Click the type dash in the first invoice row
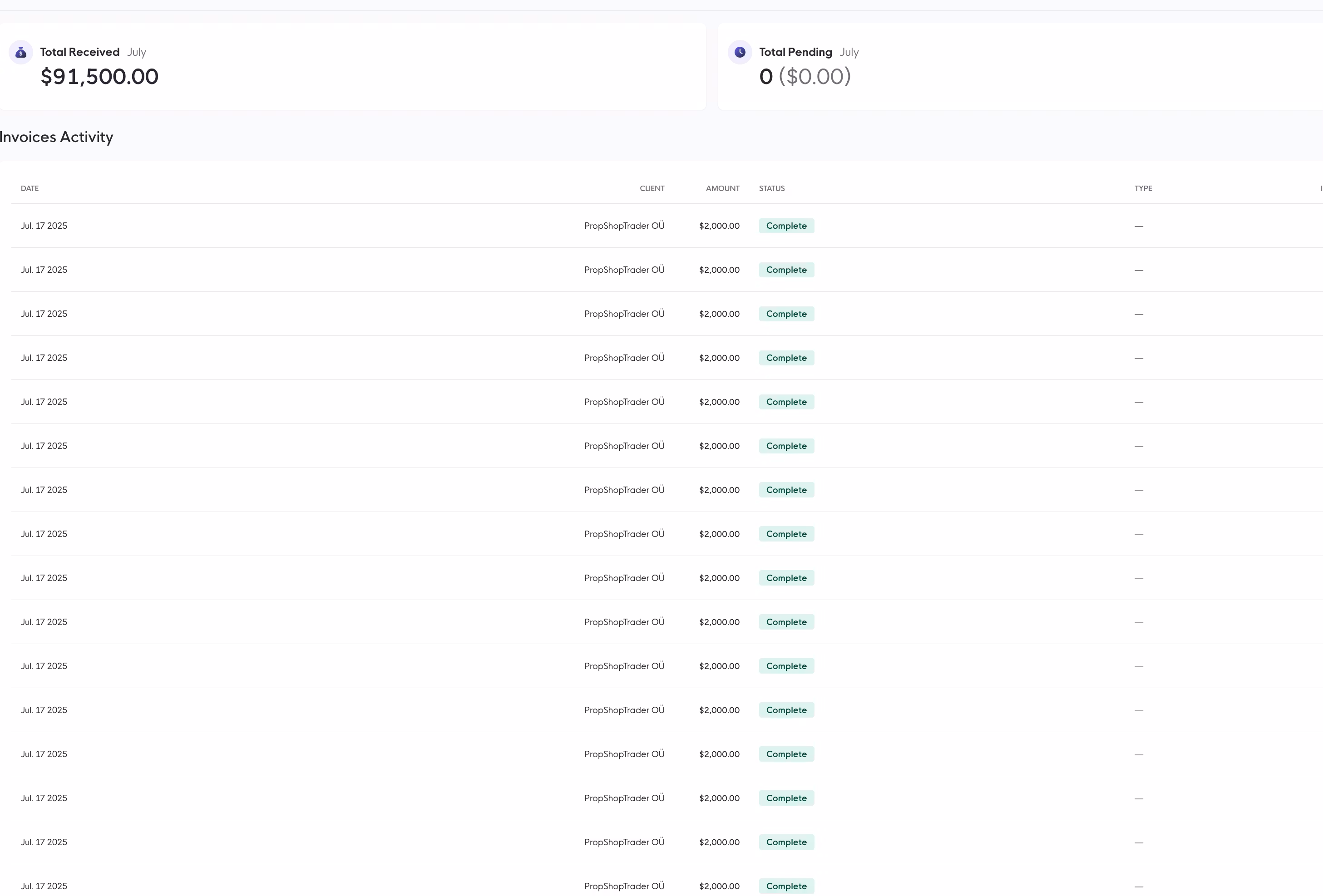This screenshot has height=896, width=1323. [1139, 226]
